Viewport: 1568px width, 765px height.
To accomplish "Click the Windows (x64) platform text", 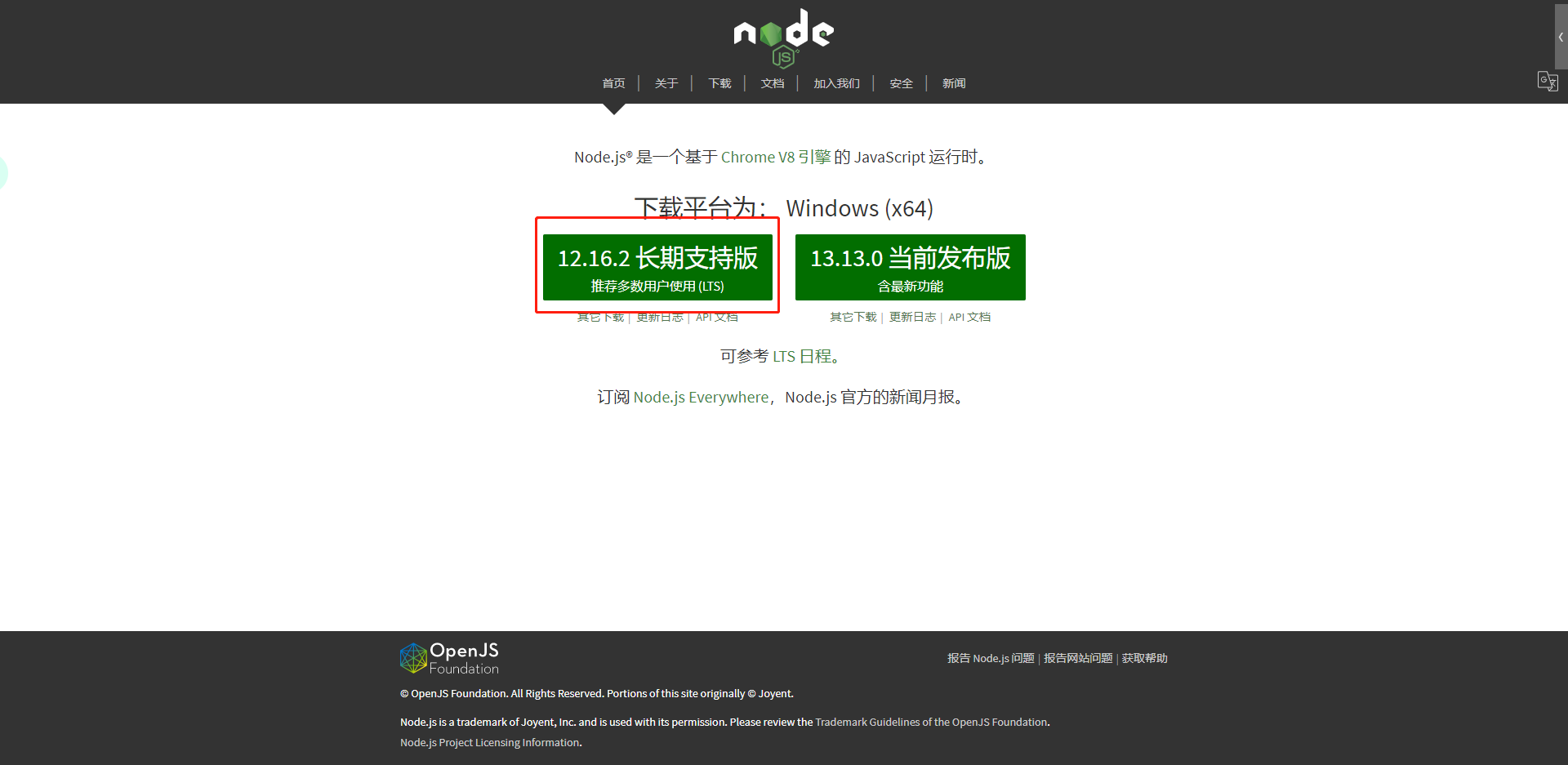I will [x=859, y=208].
